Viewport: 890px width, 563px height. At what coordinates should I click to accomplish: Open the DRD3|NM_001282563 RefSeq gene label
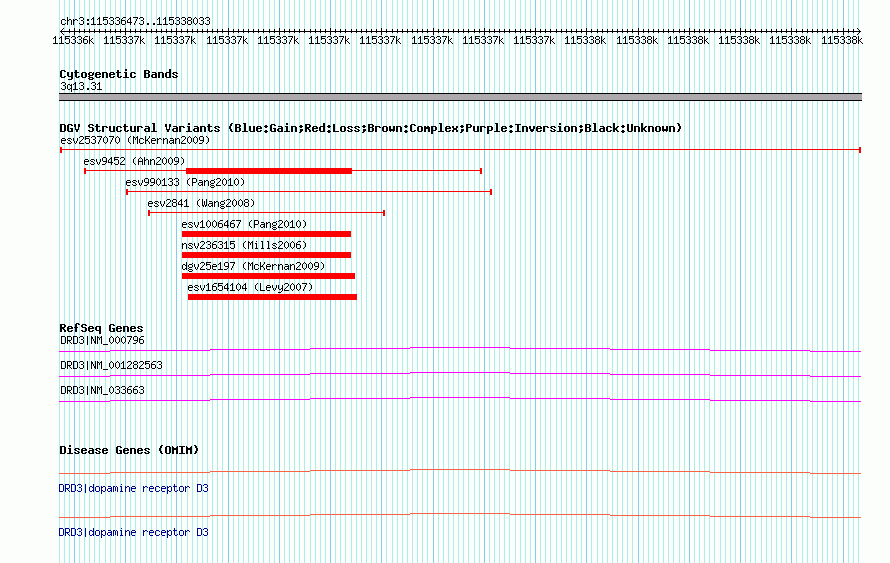pos(111,365)
